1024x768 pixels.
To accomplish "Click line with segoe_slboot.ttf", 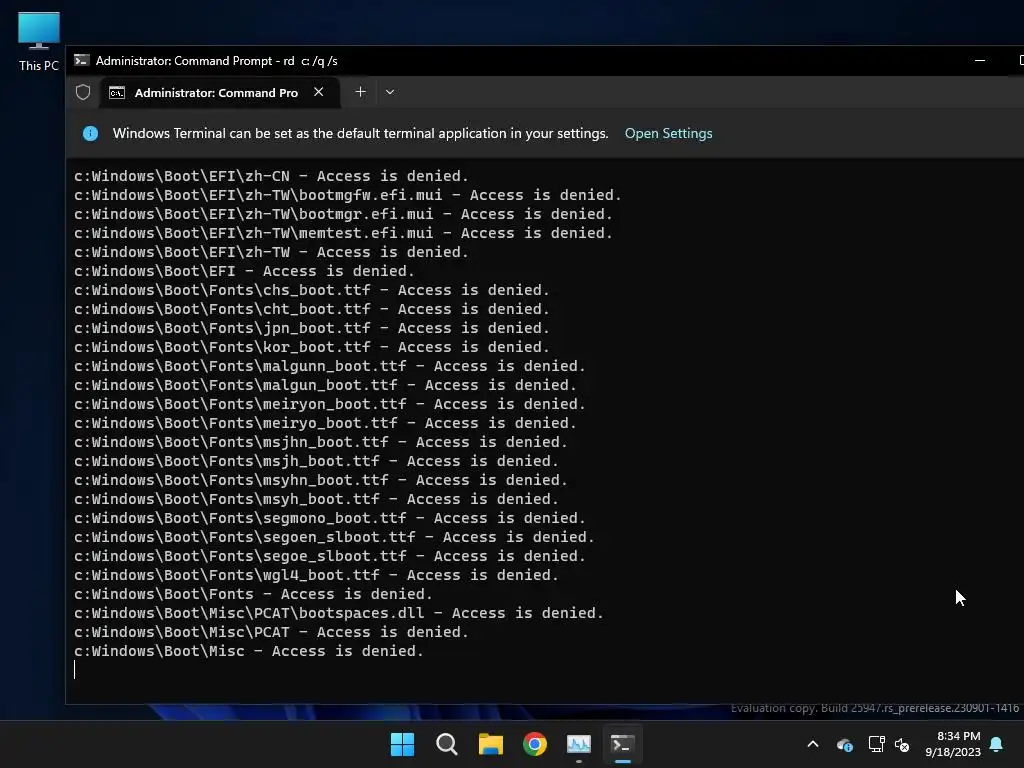I will point(330,556).
